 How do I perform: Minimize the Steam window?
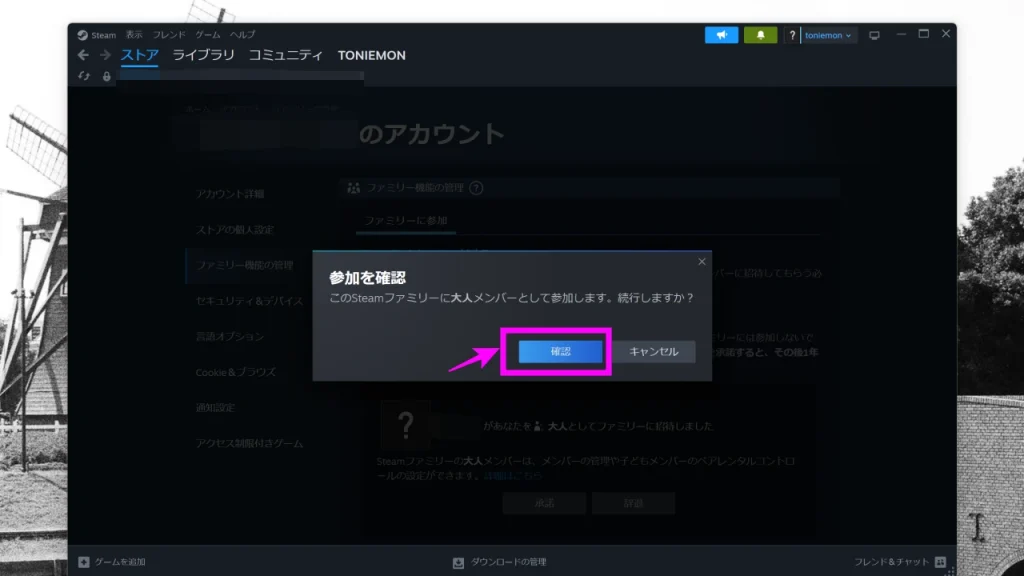901,34
